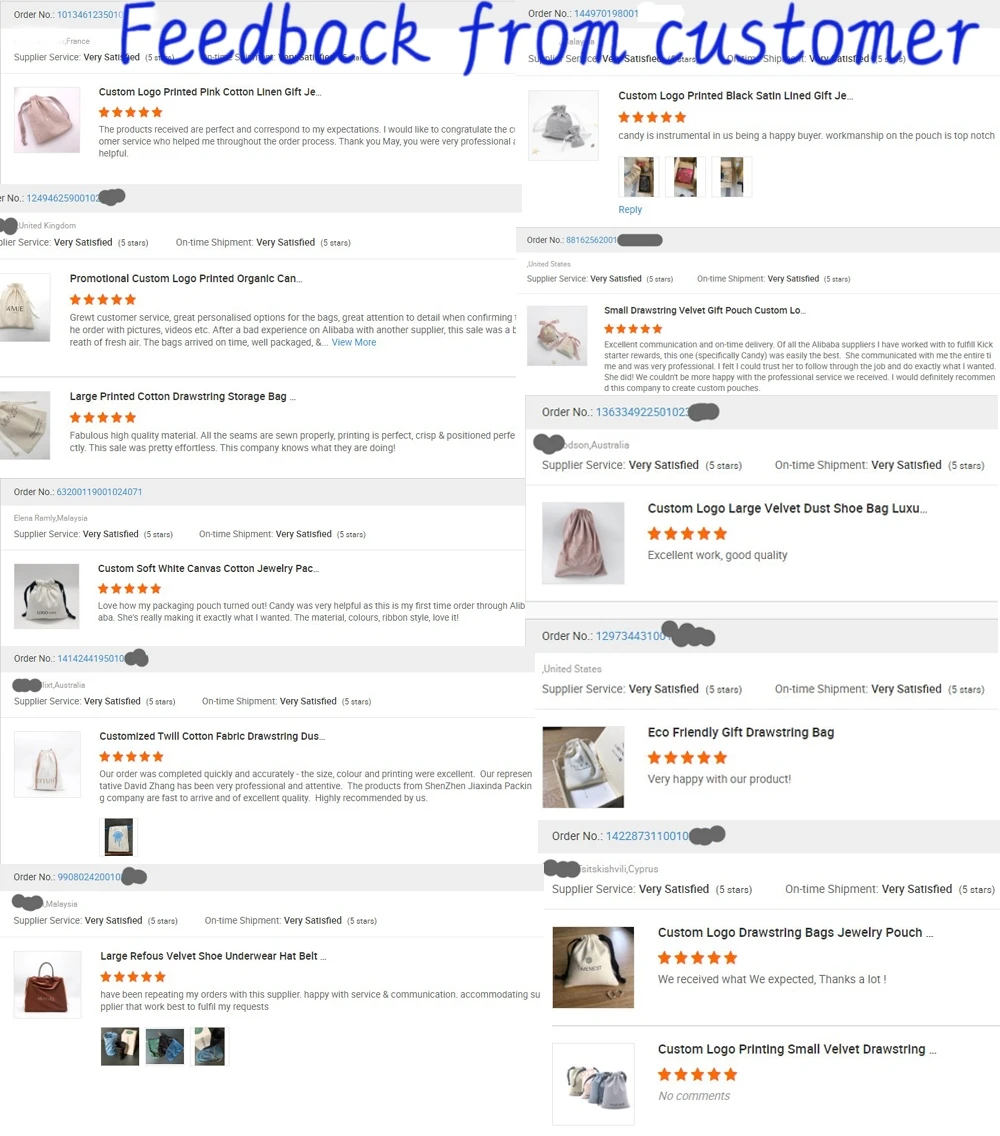Click star rating of Eco Friendly Gift Bag
Viewport: 1000px width, 1136px height.
click(x=687, y=758)
